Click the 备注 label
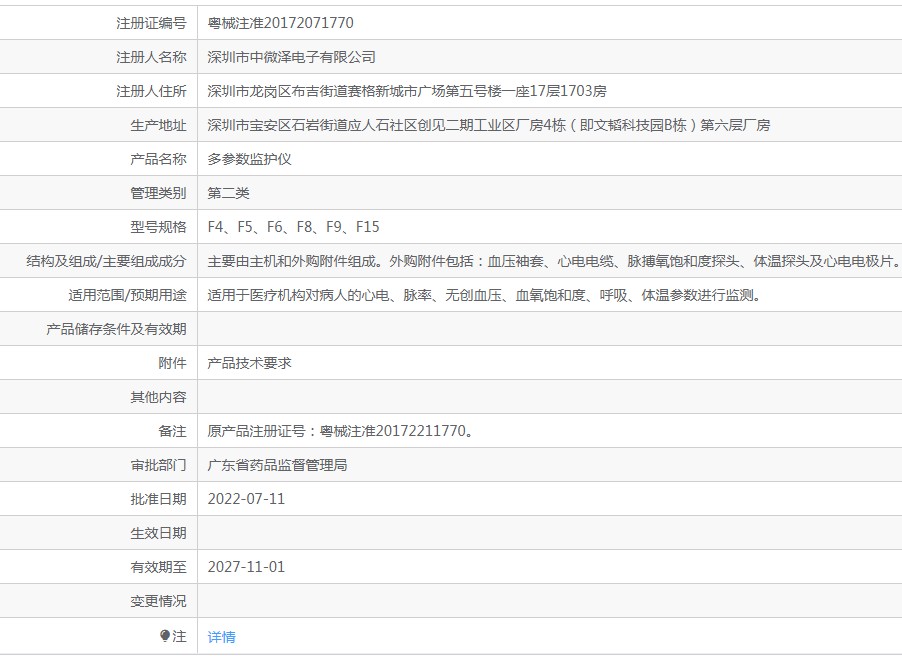902x656 pixels. 173,431
